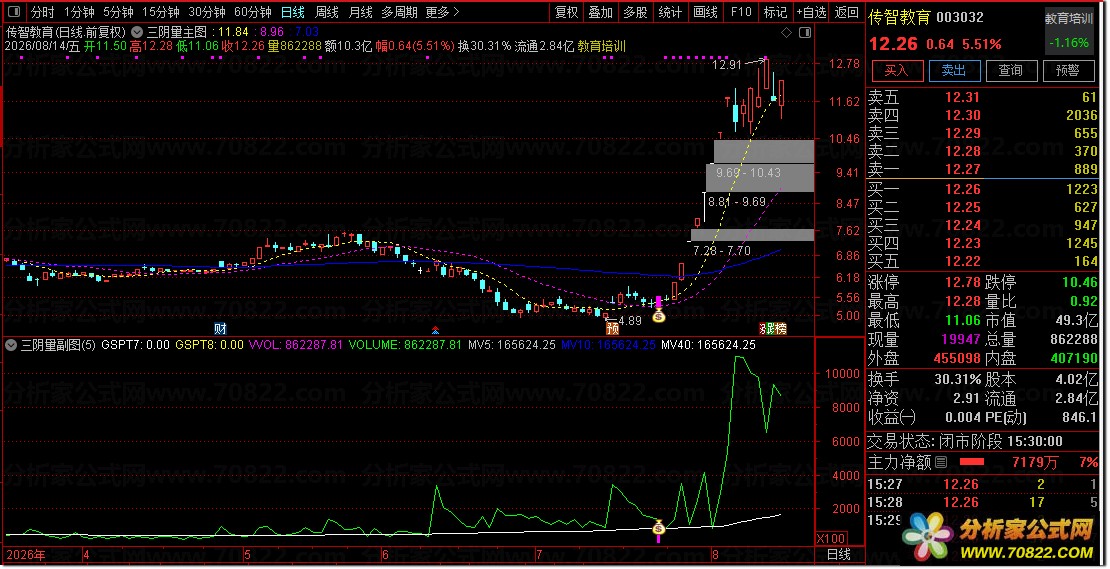The image size is (1110, 569).
Task: Click the 预警 alert button
Action: point(1068,70)
